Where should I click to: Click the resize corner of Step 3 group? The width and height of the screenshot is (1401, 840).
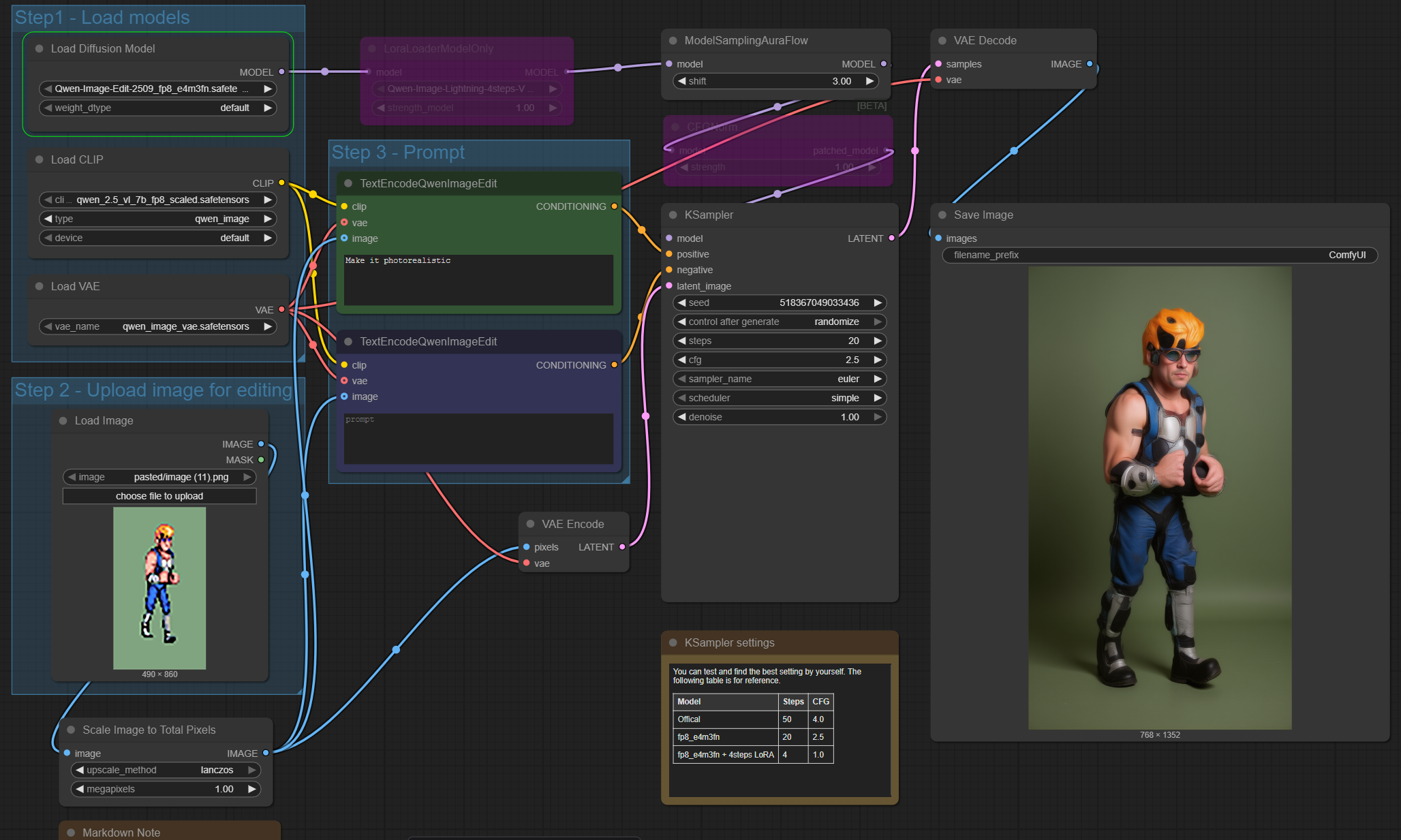click(626, 480)
